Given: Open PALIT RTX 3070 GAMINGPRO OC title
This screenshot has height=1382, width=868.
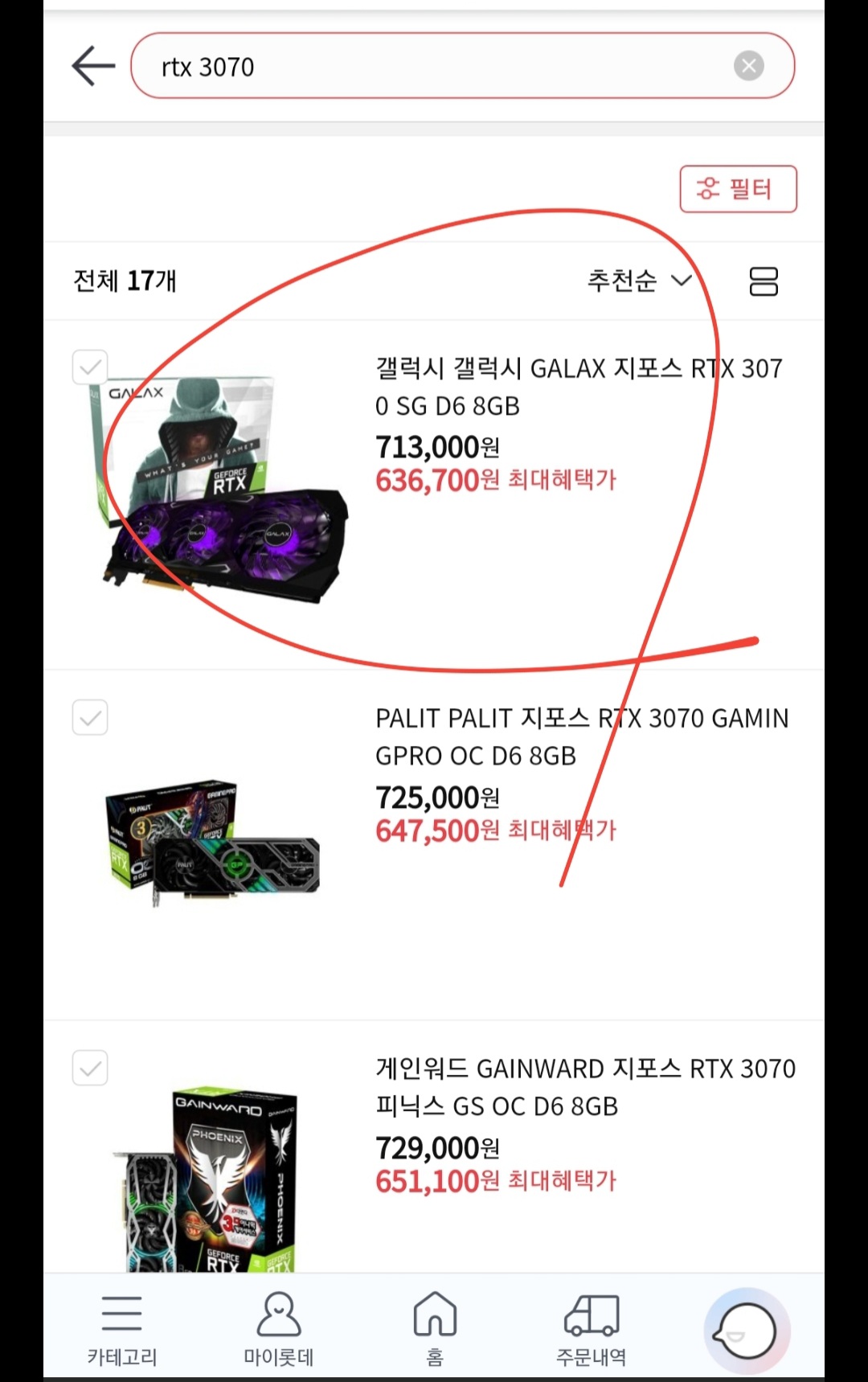Looking at the screenshot, I should click(x=582, y=736).
